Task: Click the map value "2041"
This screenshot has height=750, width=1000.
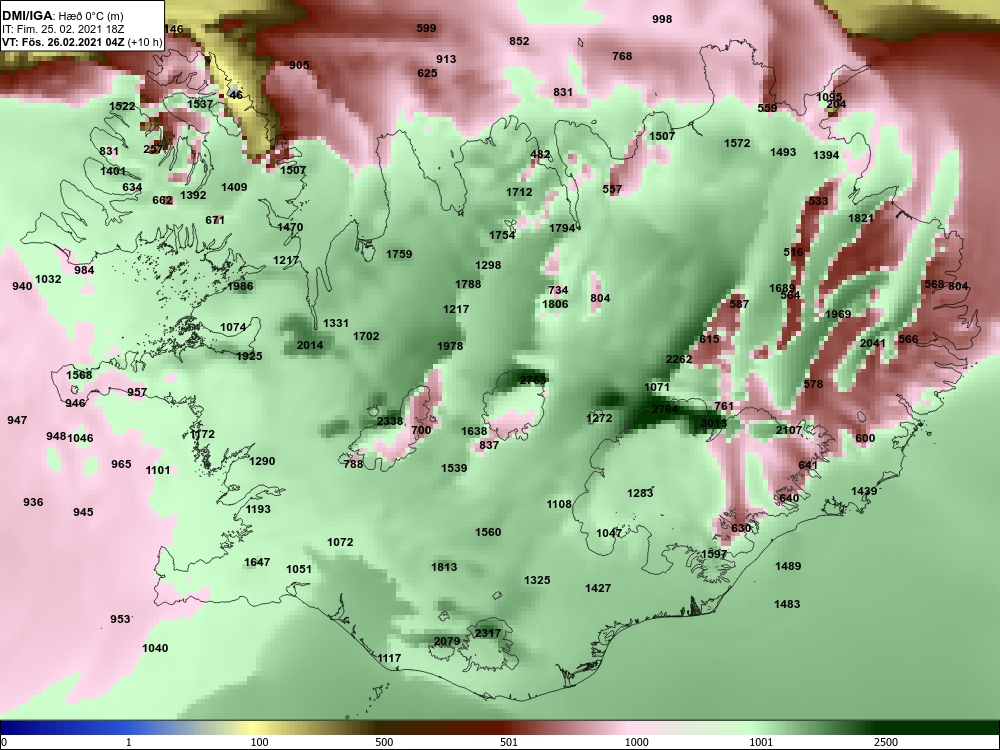Action: pos(873,343)
